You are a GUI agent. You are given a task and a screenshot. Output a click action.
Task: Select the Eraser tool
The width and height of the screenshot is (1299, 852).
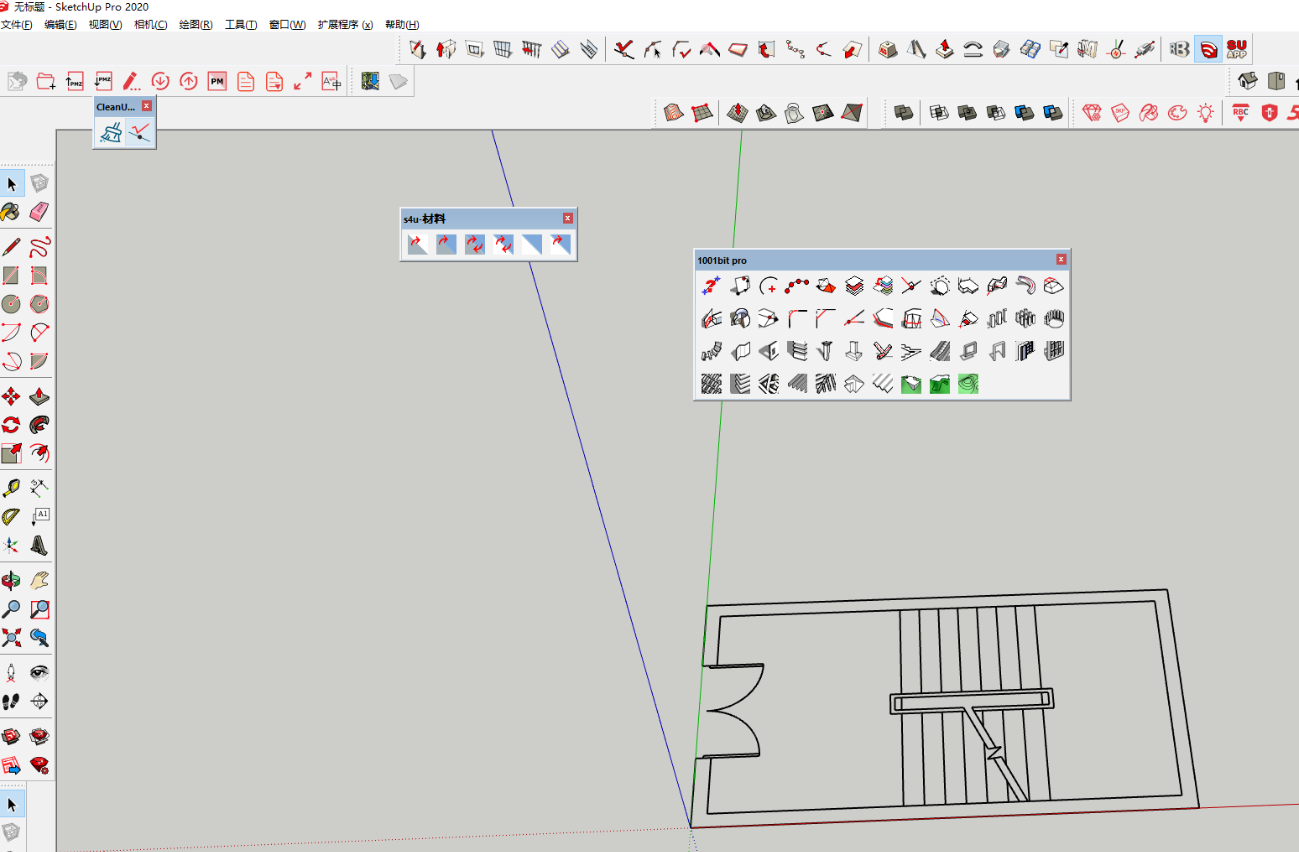(39, 212)
